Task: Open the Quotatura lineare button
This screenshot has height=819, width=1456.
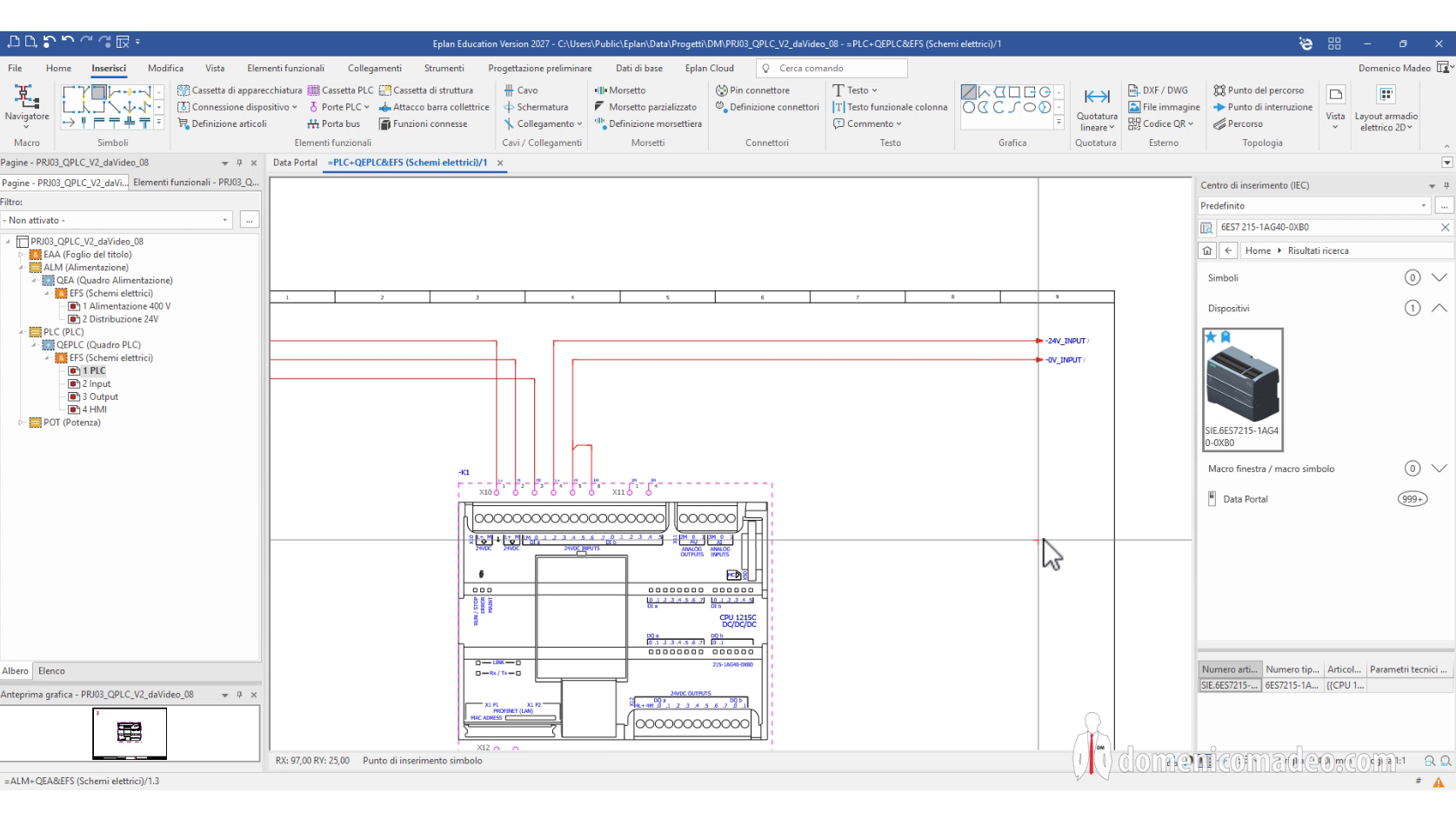Action: (x=1097, y=109)
